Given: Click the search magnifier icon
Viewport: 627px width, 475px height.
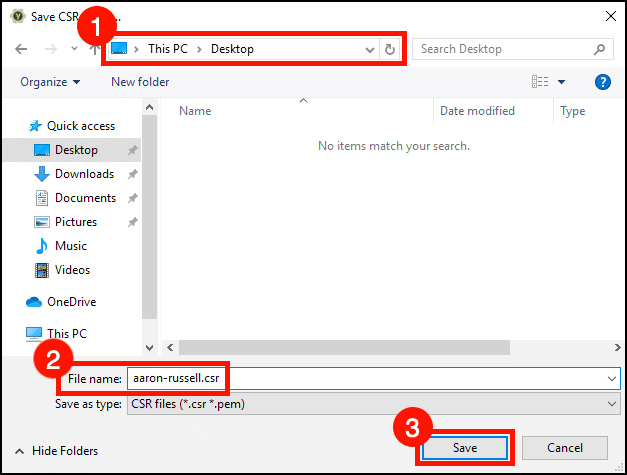Looking at the screenshot, I should pyautogui.click(x=599, y=49).
